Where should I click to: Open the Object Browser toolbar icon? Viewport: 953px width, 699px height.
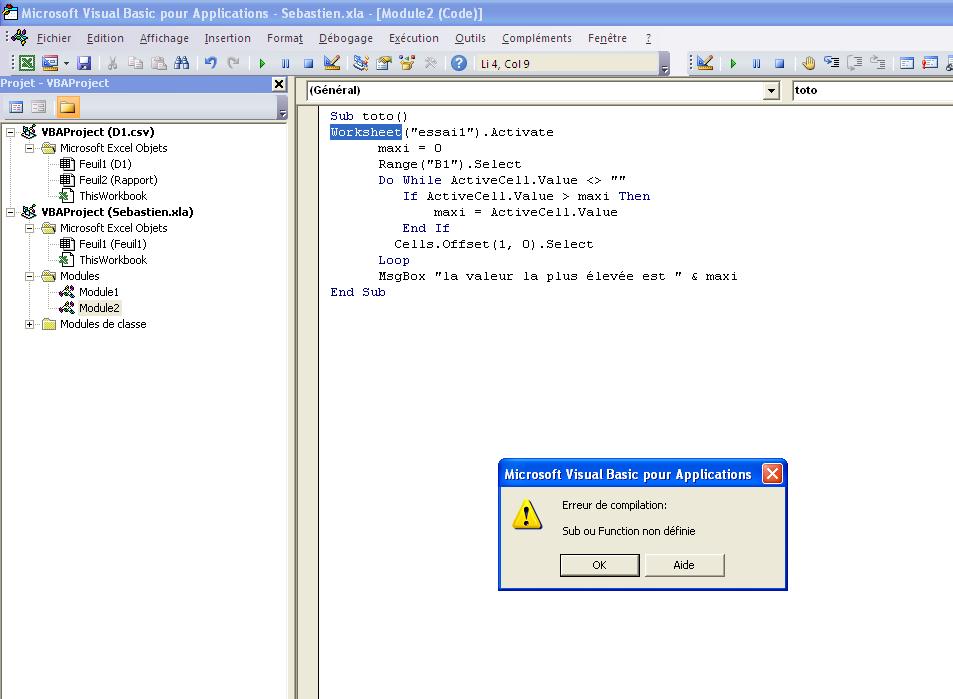click(x=407, y=63)
